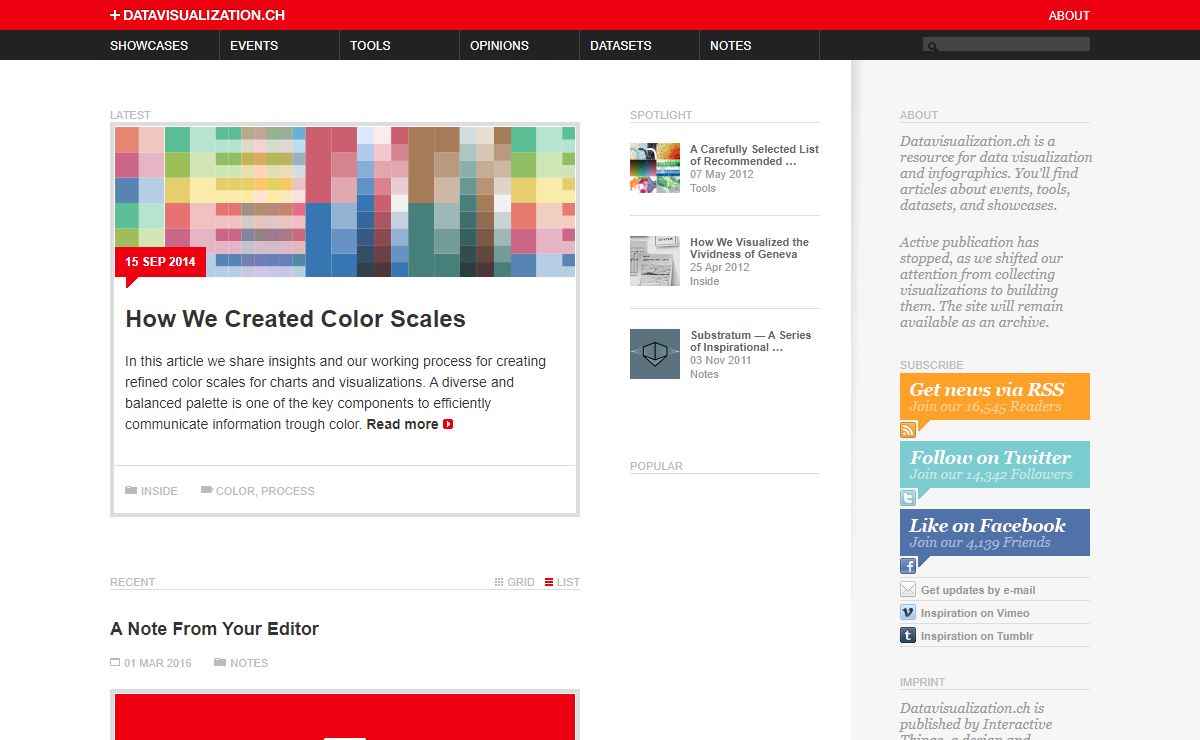Click the 03 Nov 2011 date text
This screenshot has height=740, width=1200.
coord(721,360)
